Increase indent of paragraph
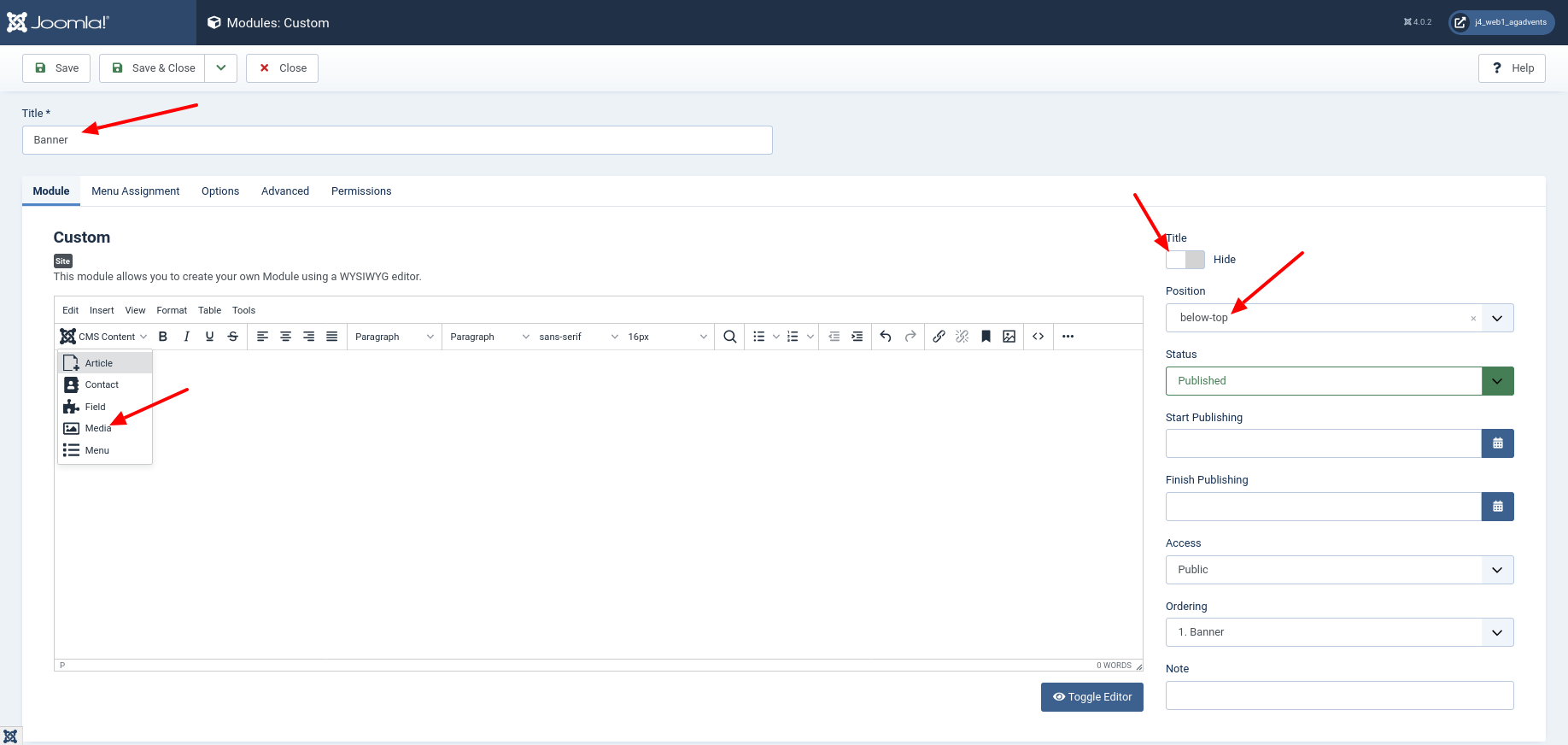This screenshot has height=745, width=1568. tap(857, 337)
